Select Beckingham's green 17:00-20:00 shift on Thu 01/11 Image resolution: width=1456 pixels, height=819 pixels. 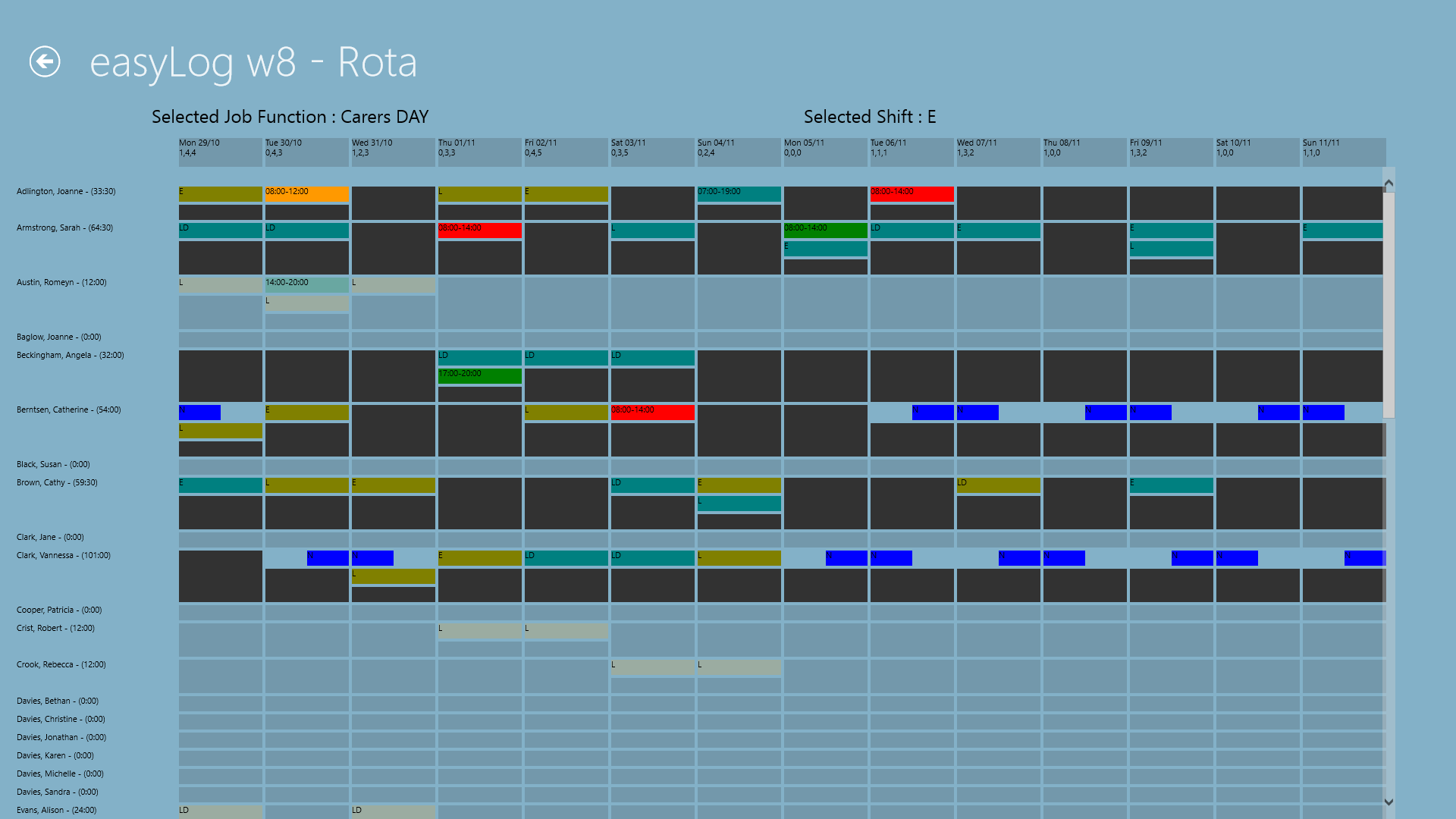pyautogui.click(x=479, y=375)
